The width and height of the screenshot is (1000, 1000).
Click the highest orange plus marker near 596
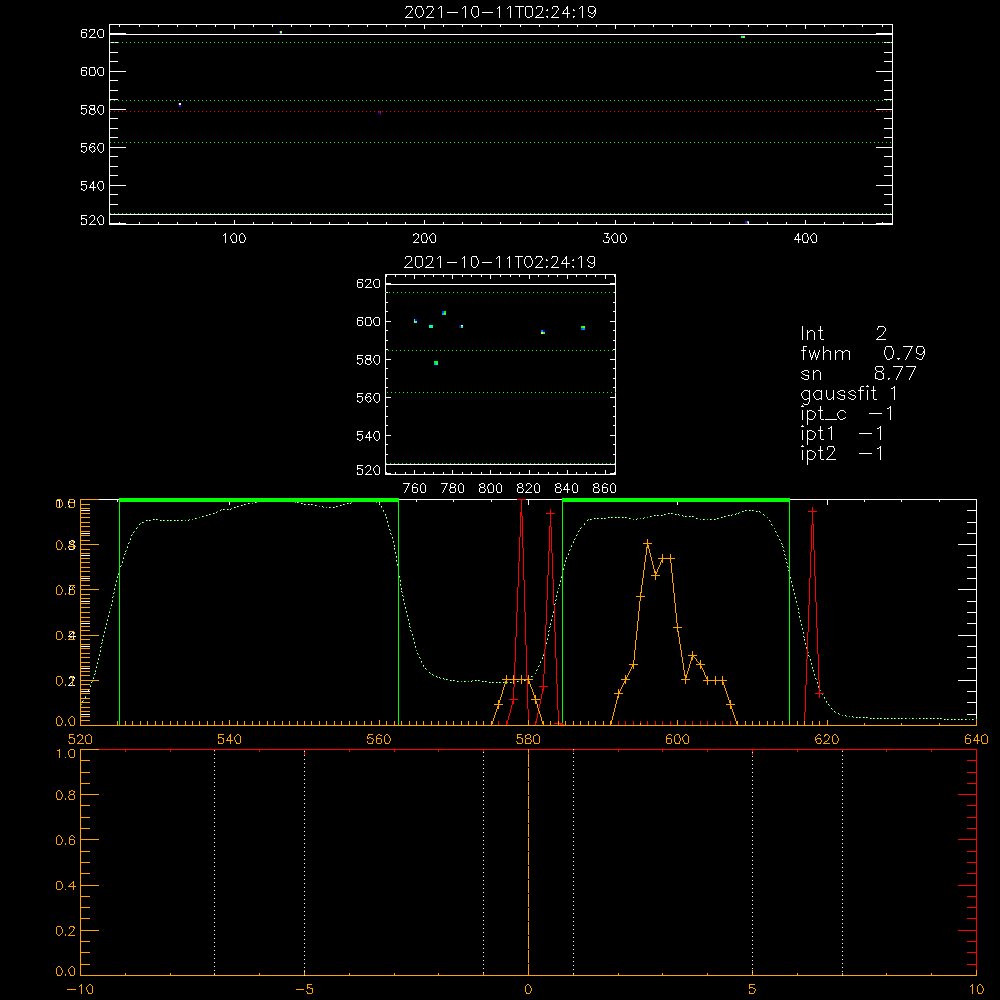coord(647,543)
